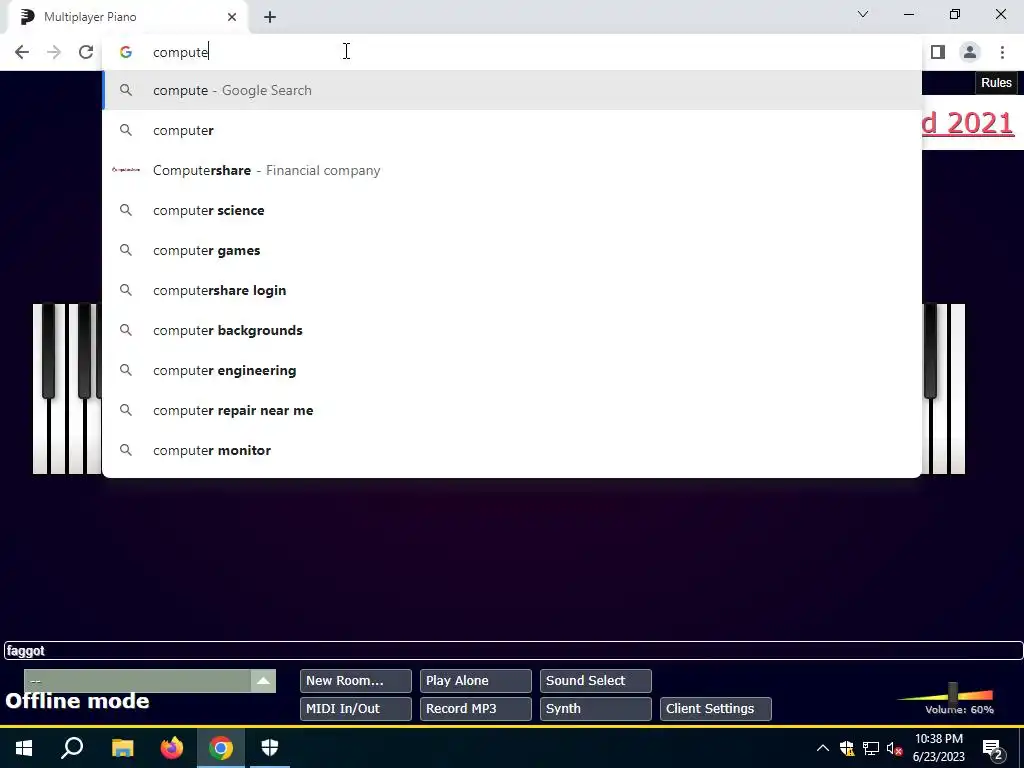Image resolution: width=1024 pixels, height=768 pixels.
Task: Switch to Chrome in taskbar
Action: coord(221,748)
